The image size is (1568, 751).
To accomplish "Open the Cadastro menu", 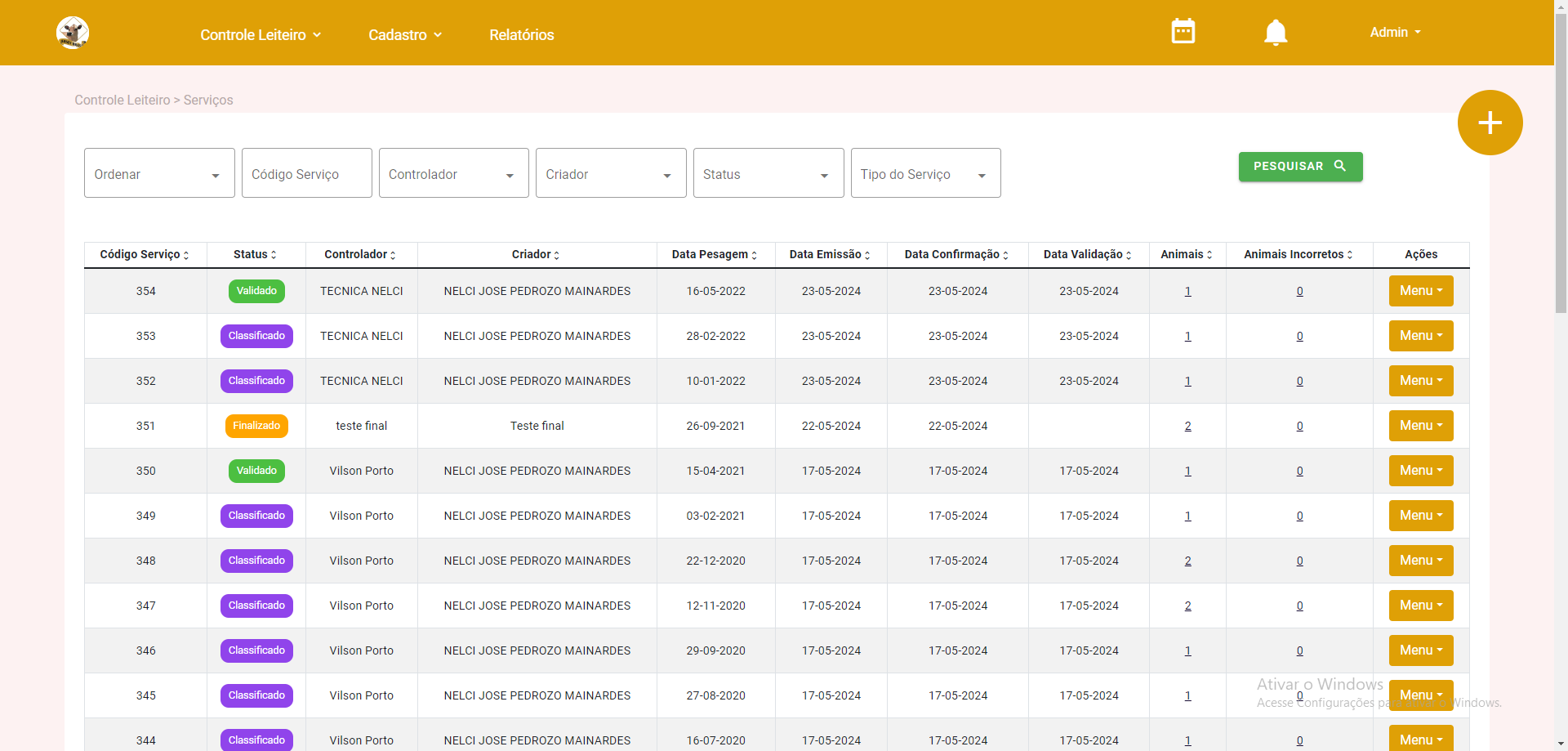I will tap(405, 35).
